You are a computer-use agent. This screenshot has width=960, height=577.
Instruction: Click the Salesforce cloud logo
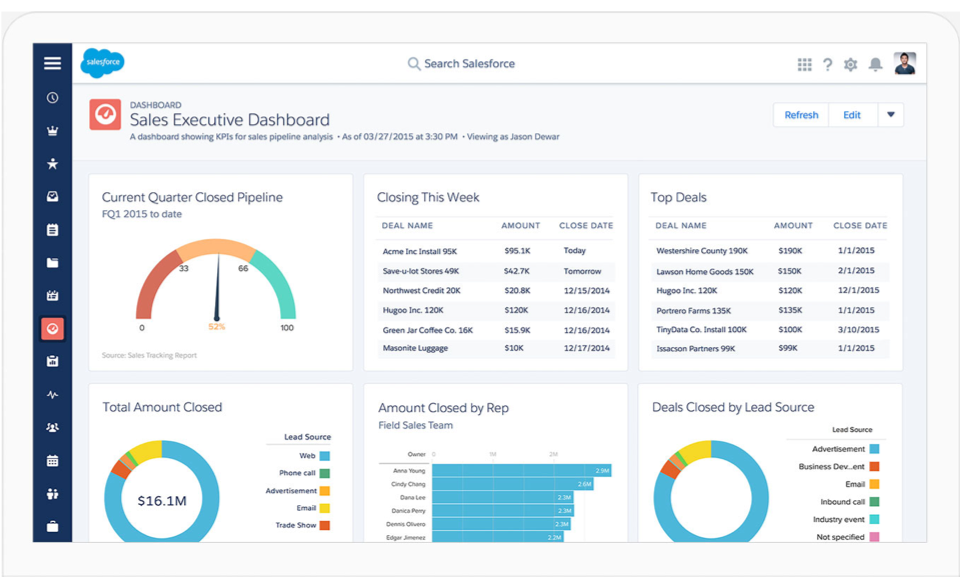click(x=102, y=62)
